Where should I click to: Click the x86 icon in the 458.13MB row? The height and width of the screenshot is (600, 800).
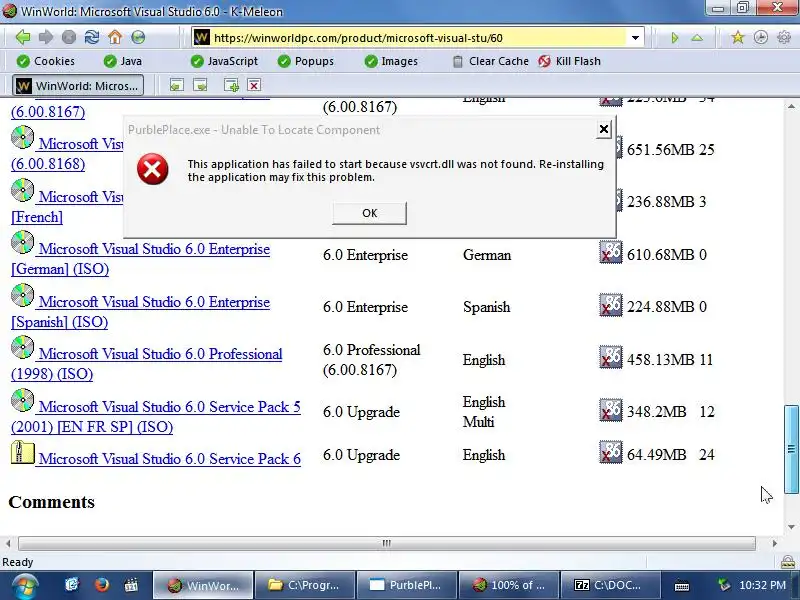click(x=611, y=357)
